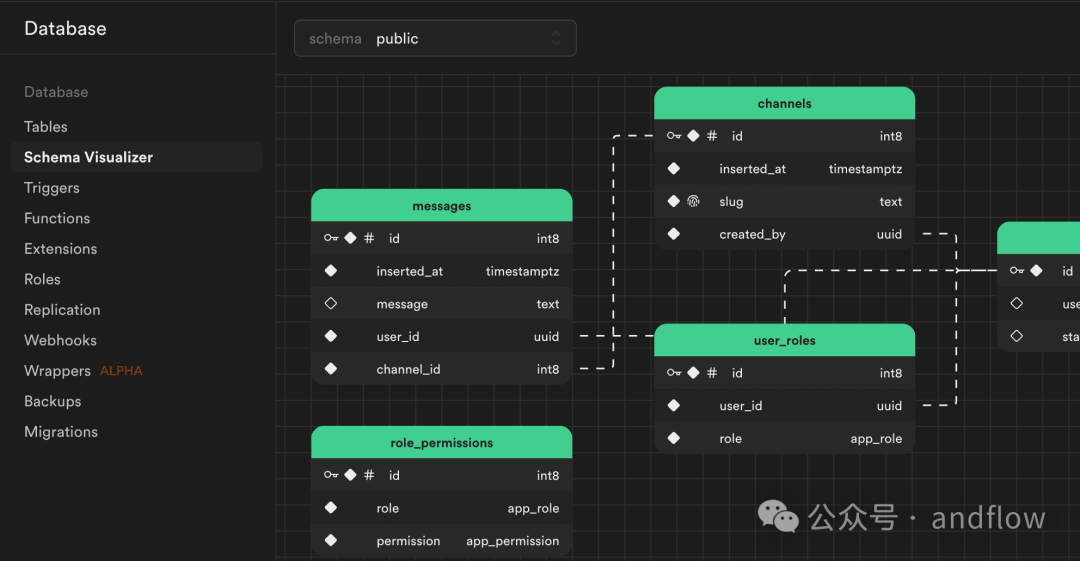Click the key icon in user_roles id row
Image resolution: width=1080 pixels, height=561 pixels.
(673, 373)
